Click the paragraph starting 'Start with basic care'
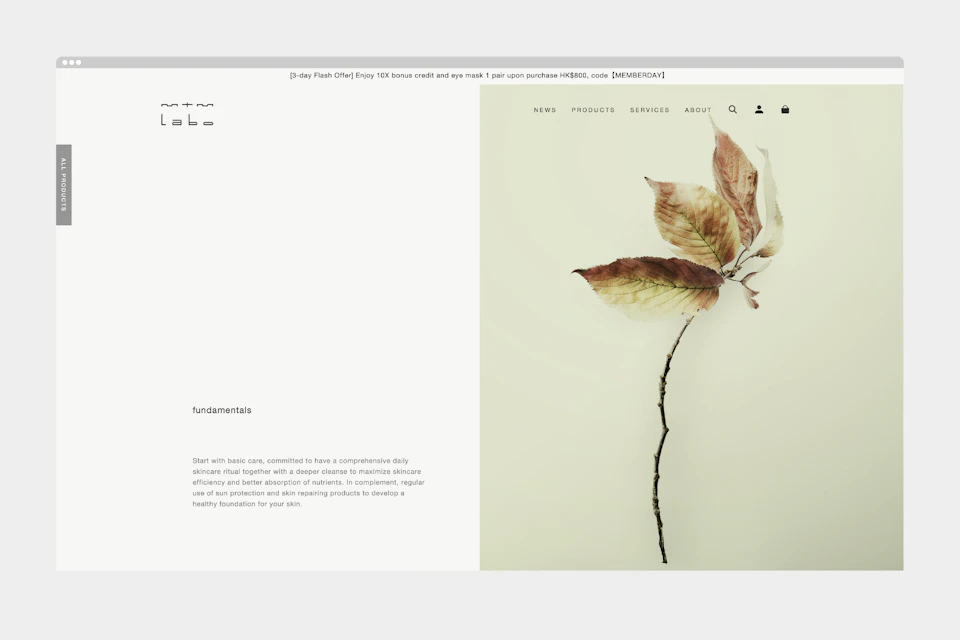This screenshot has width=960, height=640. tap(308, 482)
